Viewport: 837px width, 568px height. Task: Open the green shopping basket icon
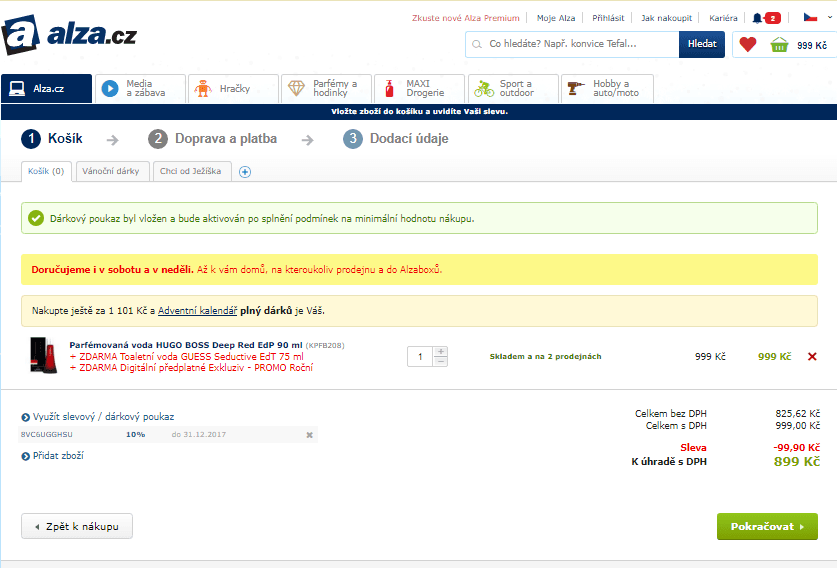tap(779, 45)
